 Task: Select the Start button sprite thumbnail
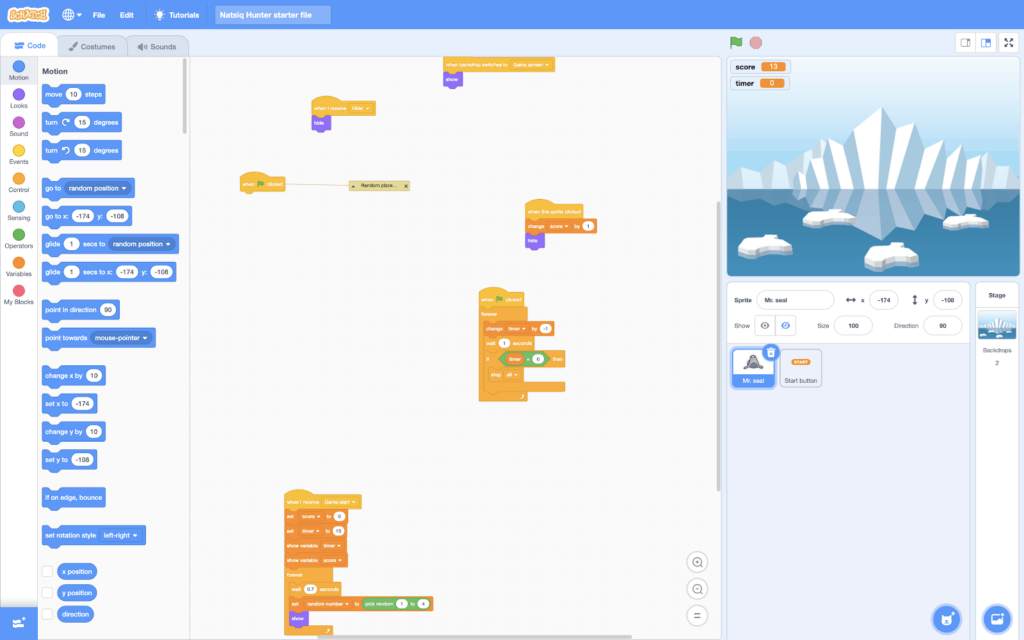pos(801,368)
